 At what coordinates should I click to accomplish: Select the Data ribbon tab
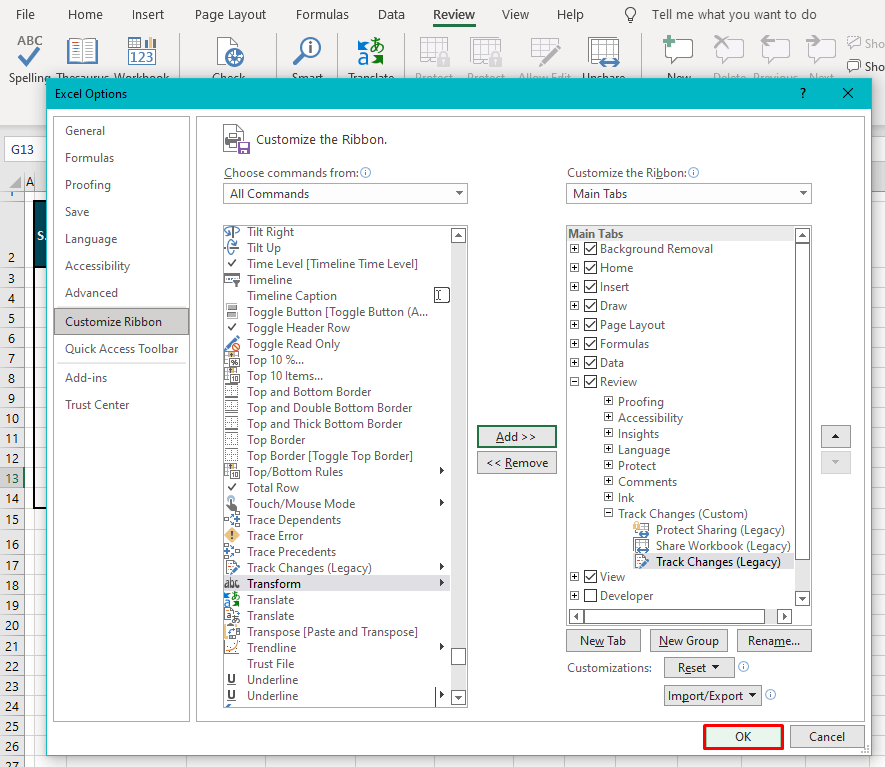[x=391, y=14]
